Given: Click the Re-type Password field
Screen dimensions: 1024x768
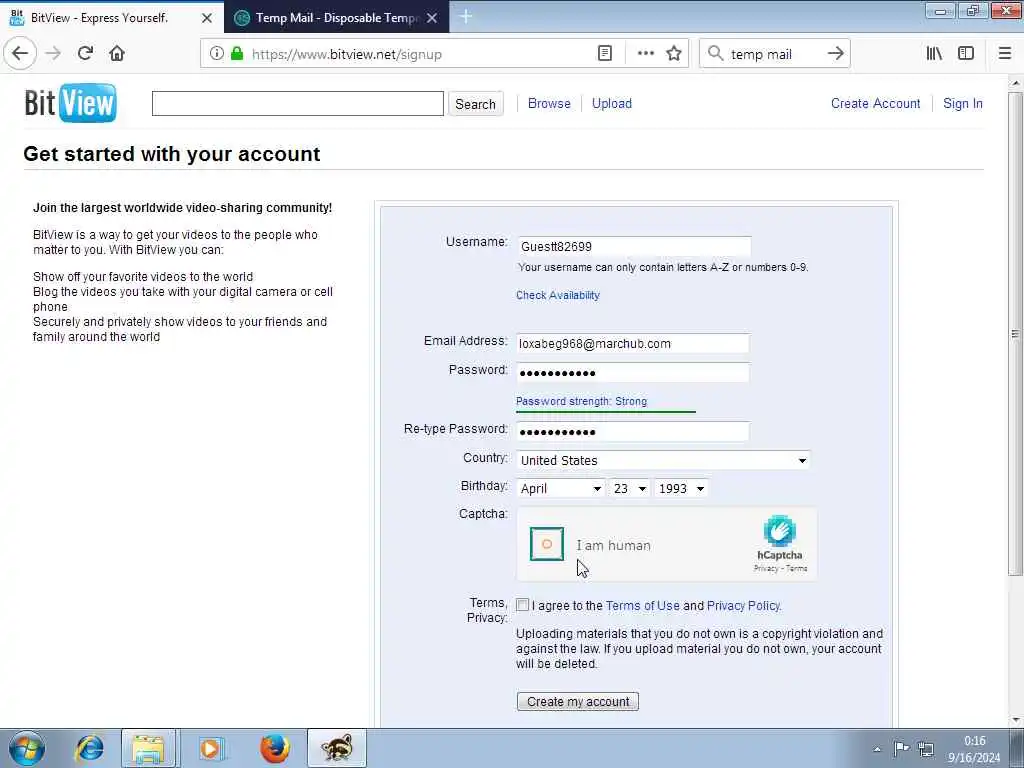Looking at the screenshot, I should [633, 432].
